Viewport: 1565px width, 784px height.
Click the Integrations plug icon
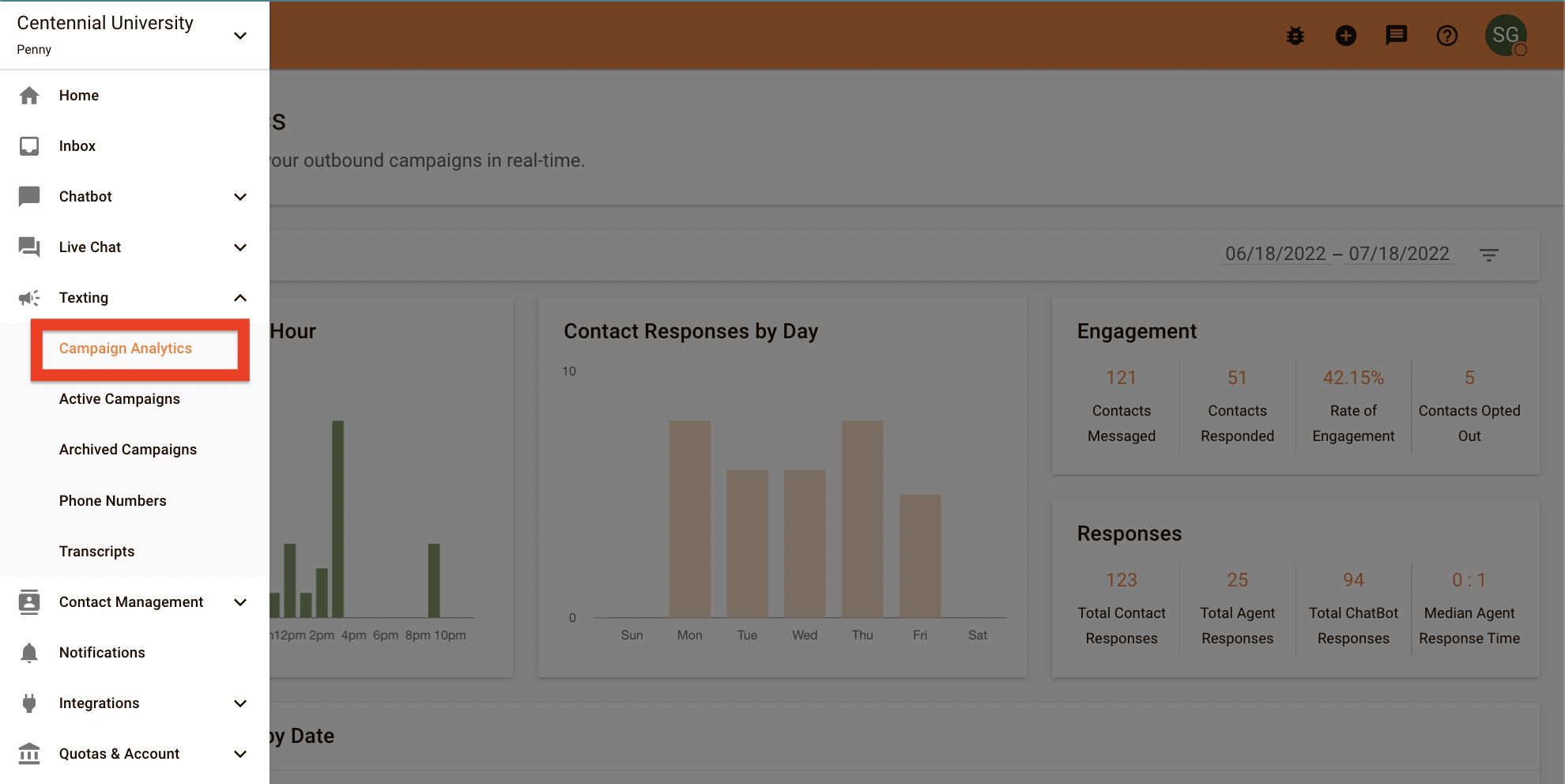click(x=29, y=703)
